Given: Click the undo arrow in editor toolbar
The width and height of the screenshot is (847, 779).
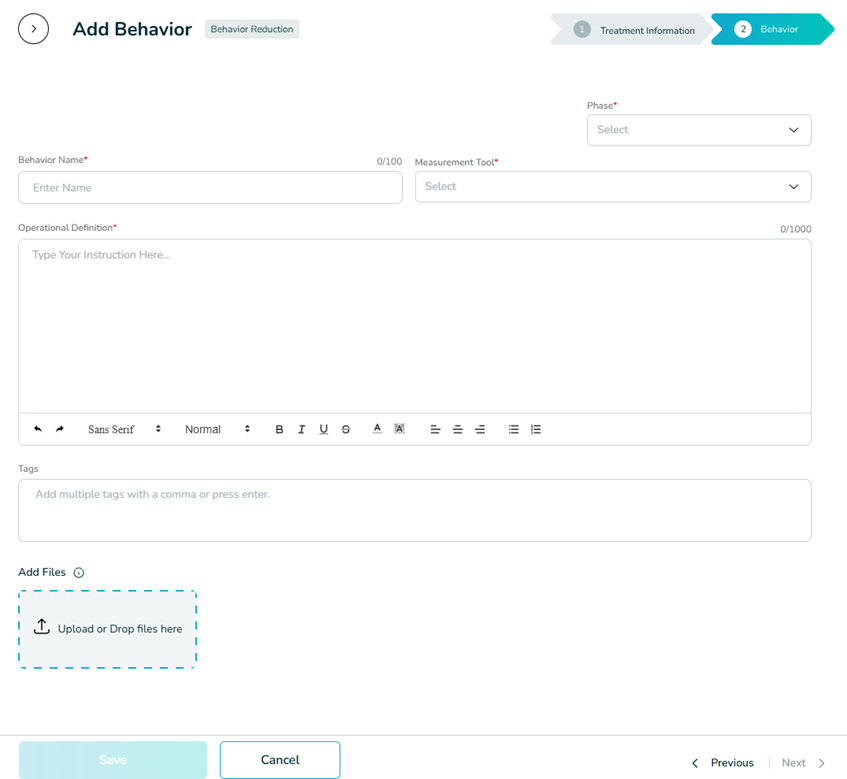Looking at the screenshot, I should click(38, 429).
